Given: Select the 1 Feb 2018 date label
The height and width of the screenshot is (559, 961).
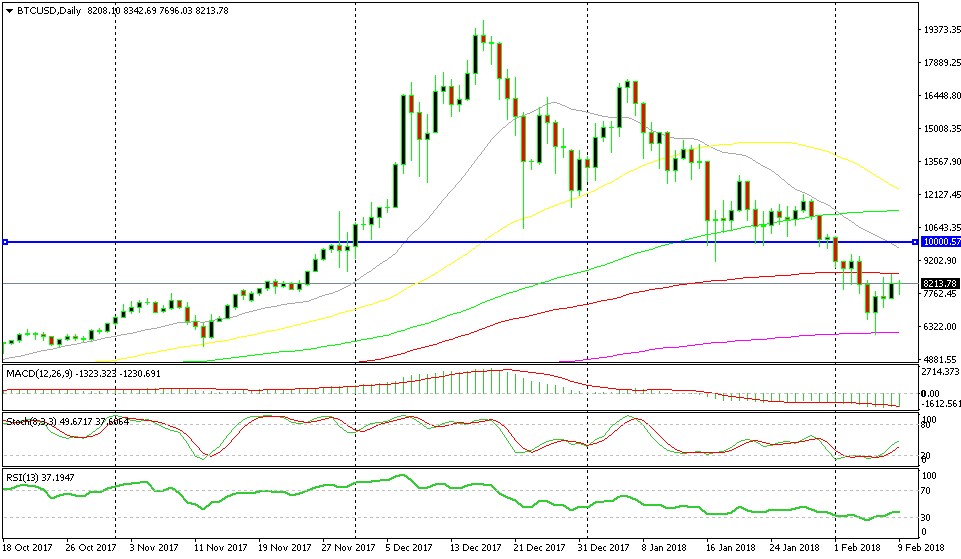Looking at the screenshot, I should [858, 547].
